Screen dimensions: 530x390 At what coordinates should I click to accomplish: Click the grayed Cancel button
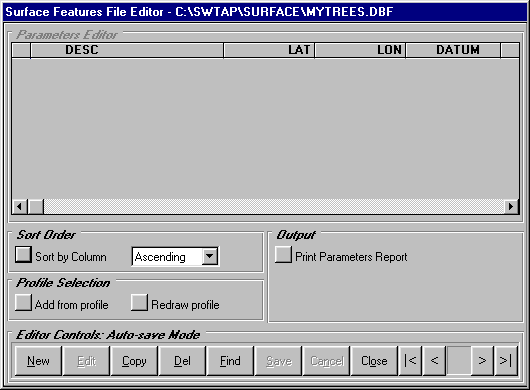326,361
